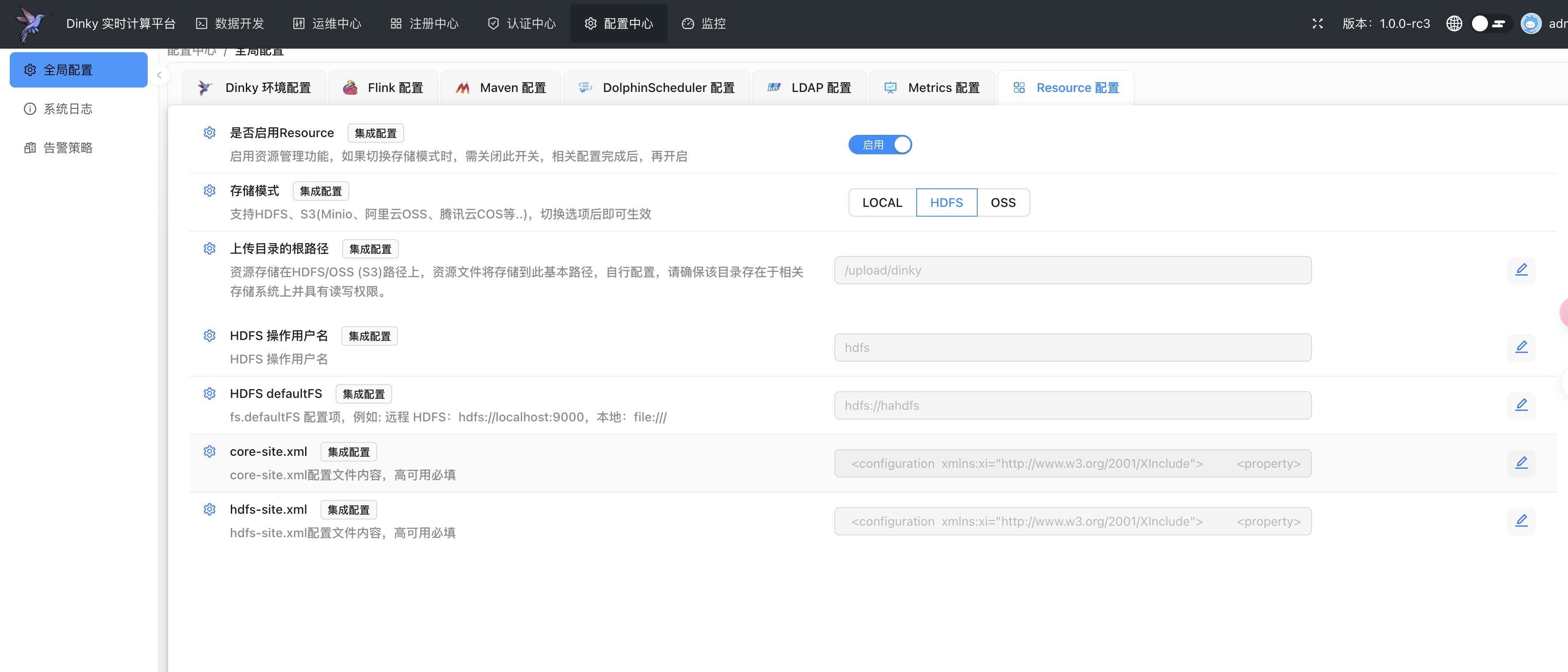This screenshot has width=1568, height=672.
Task: Select the Resource 配置 tab
Action: pos(1065,88)
